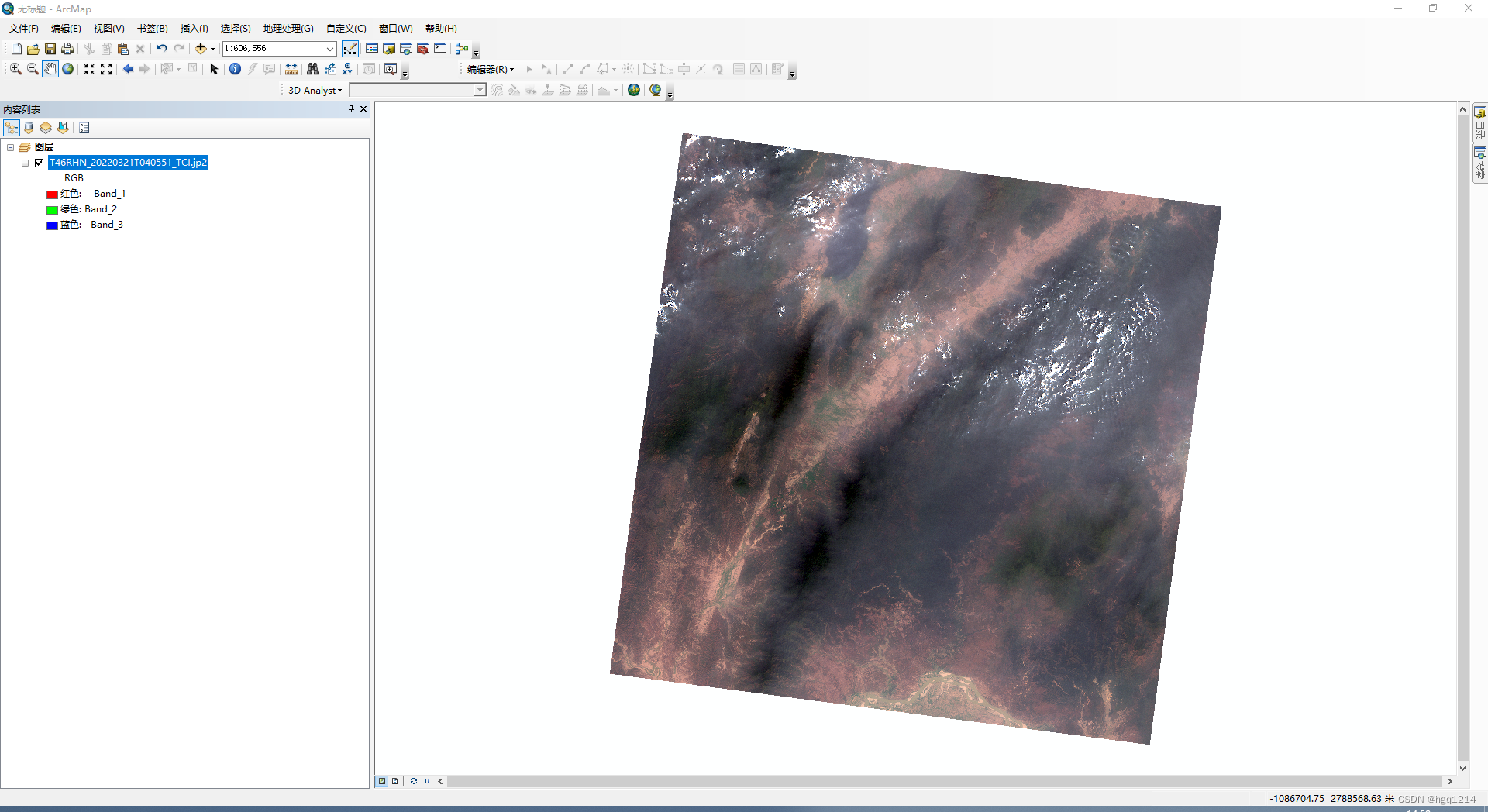Open the Python command window
1488x812 pixels.
(440, 49)
